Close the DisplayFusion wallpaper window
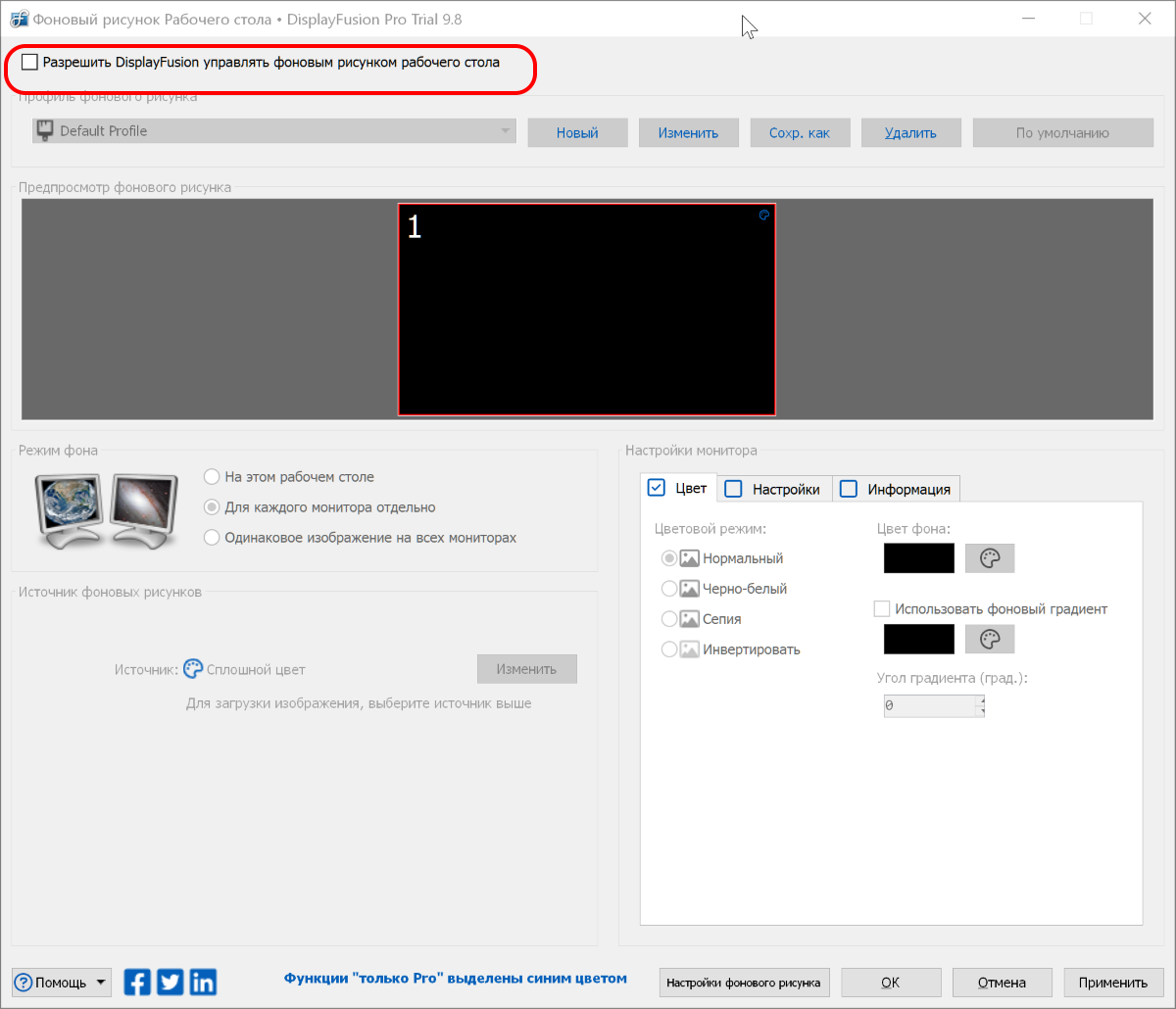 [x=1144, y=19]
